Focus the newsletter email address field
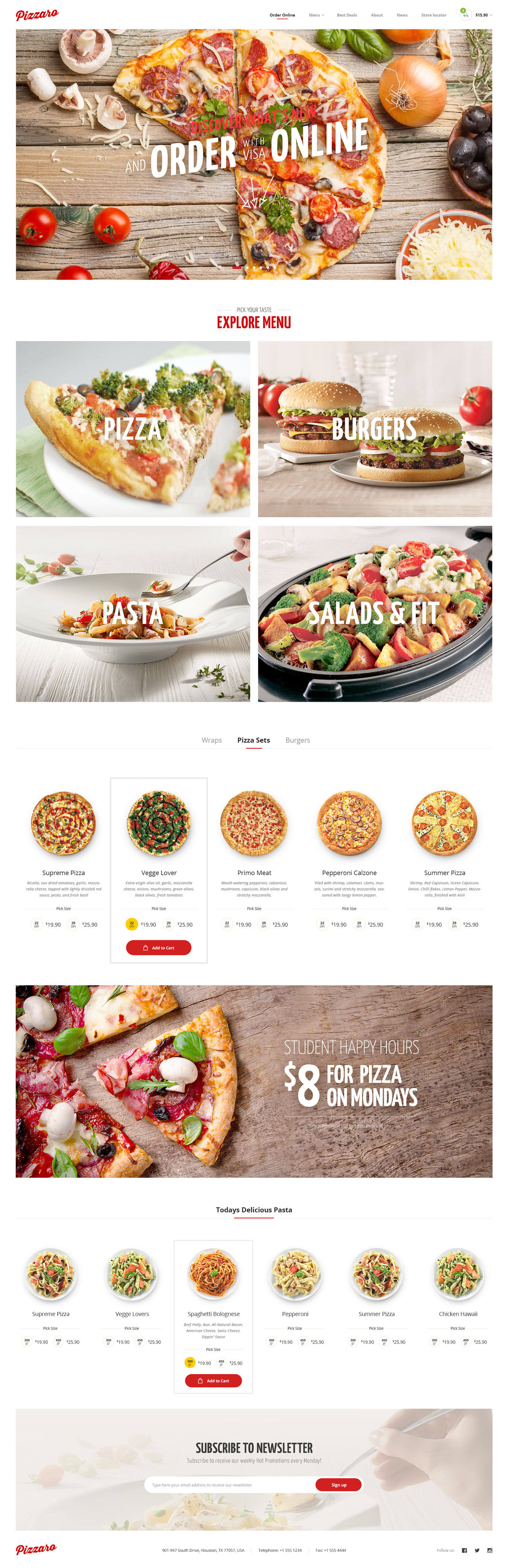Screen dimensions: 508x1568 [x=230, y=1485]
